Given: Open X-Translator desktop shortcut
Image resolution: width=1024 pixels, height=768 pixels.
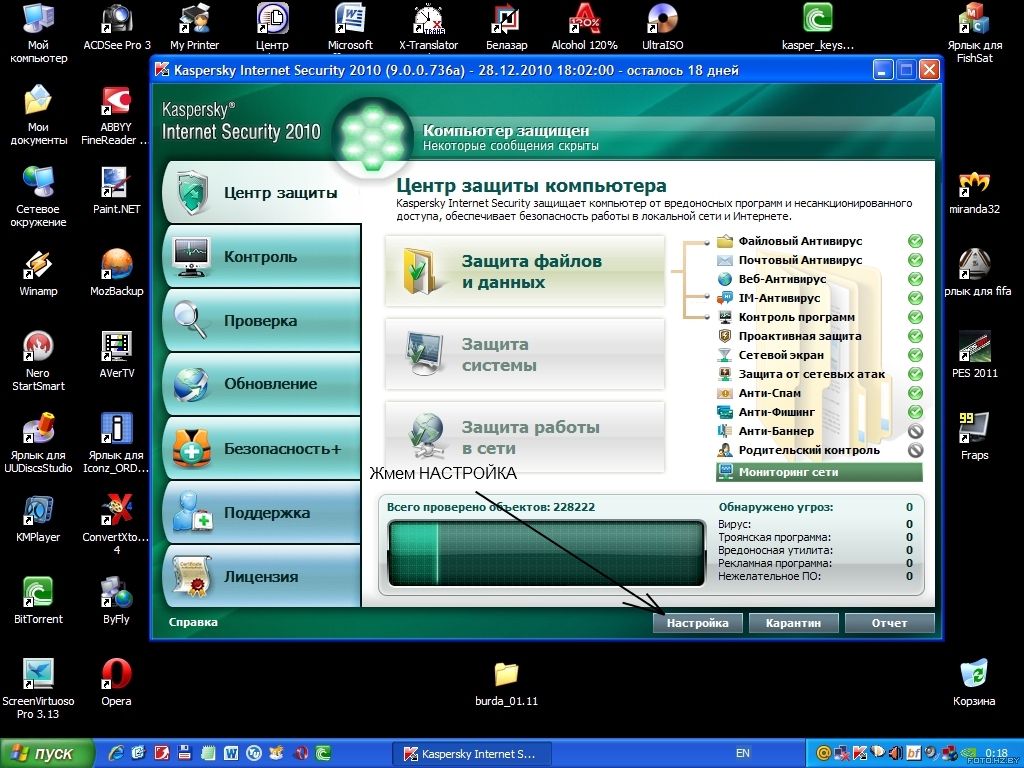Looking at the screenshot, I should 428,27.
